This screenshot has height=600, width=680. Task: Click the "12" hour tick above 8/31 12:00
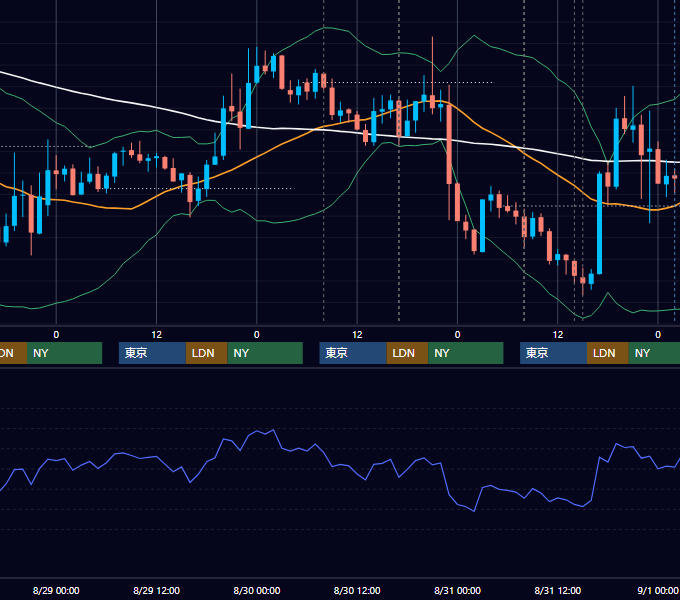click(558, 335)
